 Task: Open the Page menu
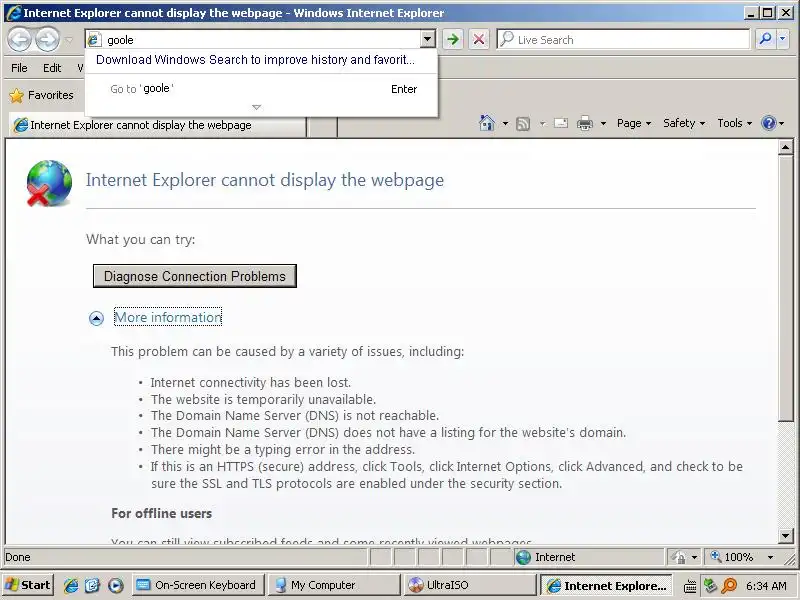(x=634, y=123)
